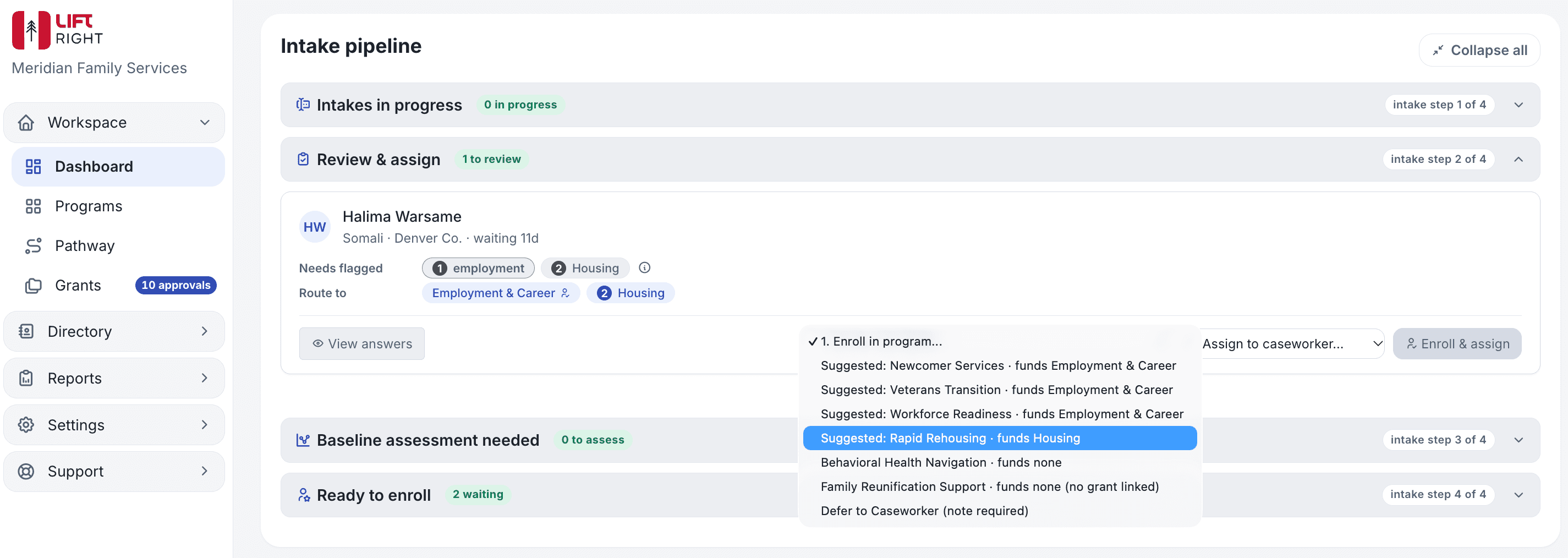Expand the Settings sidebar group
Viewport: 1568px width, 558px height.
(x=205, y=425)
